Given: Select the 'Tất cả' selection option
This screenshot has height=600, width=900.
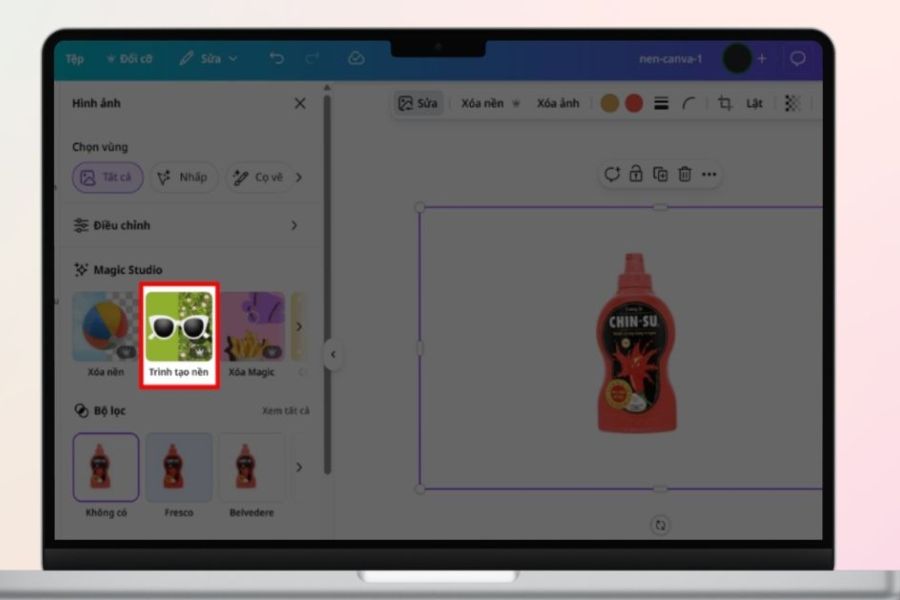Looking at the screenshot, I should pyautogui.click(x=108, y=177).
